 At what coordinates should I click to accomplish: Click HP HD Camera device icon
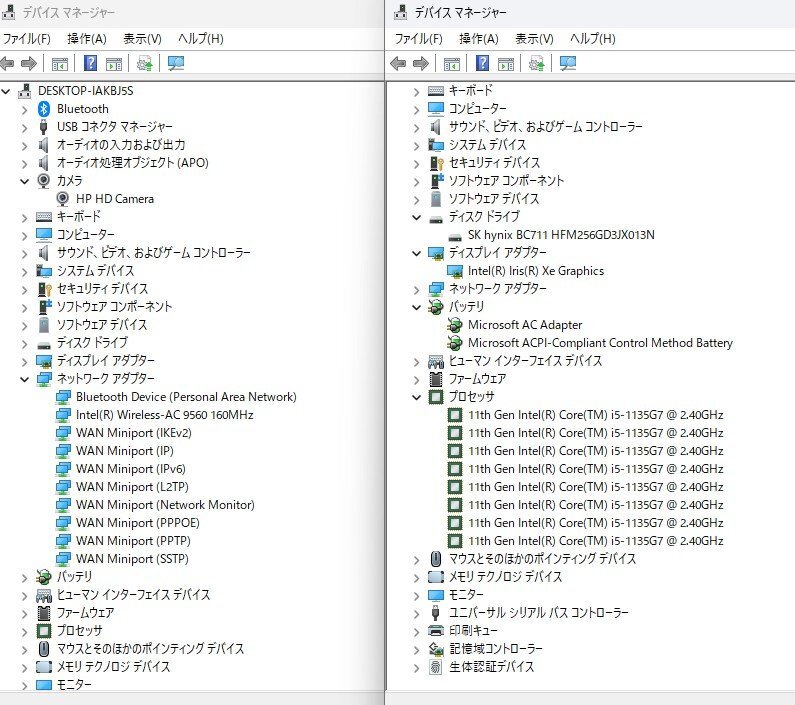(x=62, y=199)
